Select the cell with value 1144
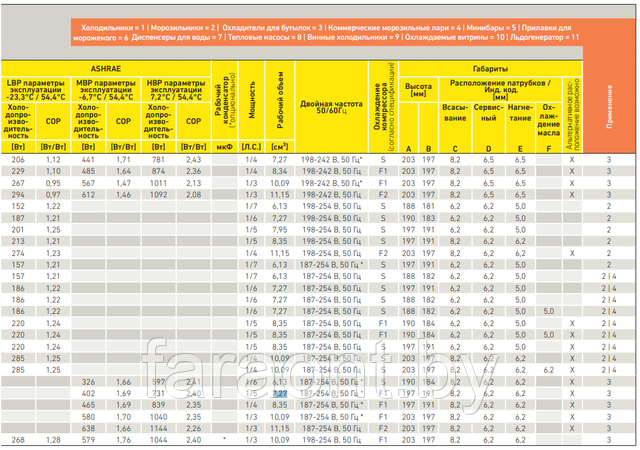The width and height of the screenshot is (640, 450). coord(158,439)
